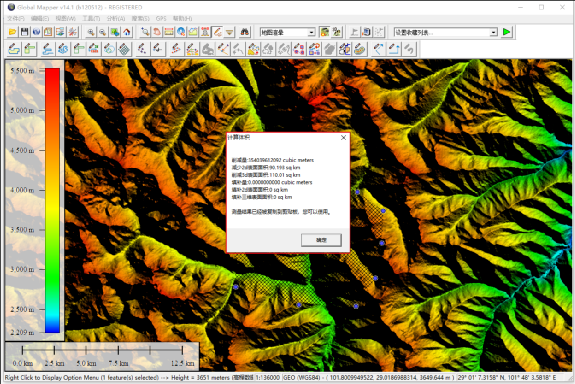Open the Configuration wrench toolbar icon
The image size is (575, 384).
pyautogui.click(x=72, y=32)
